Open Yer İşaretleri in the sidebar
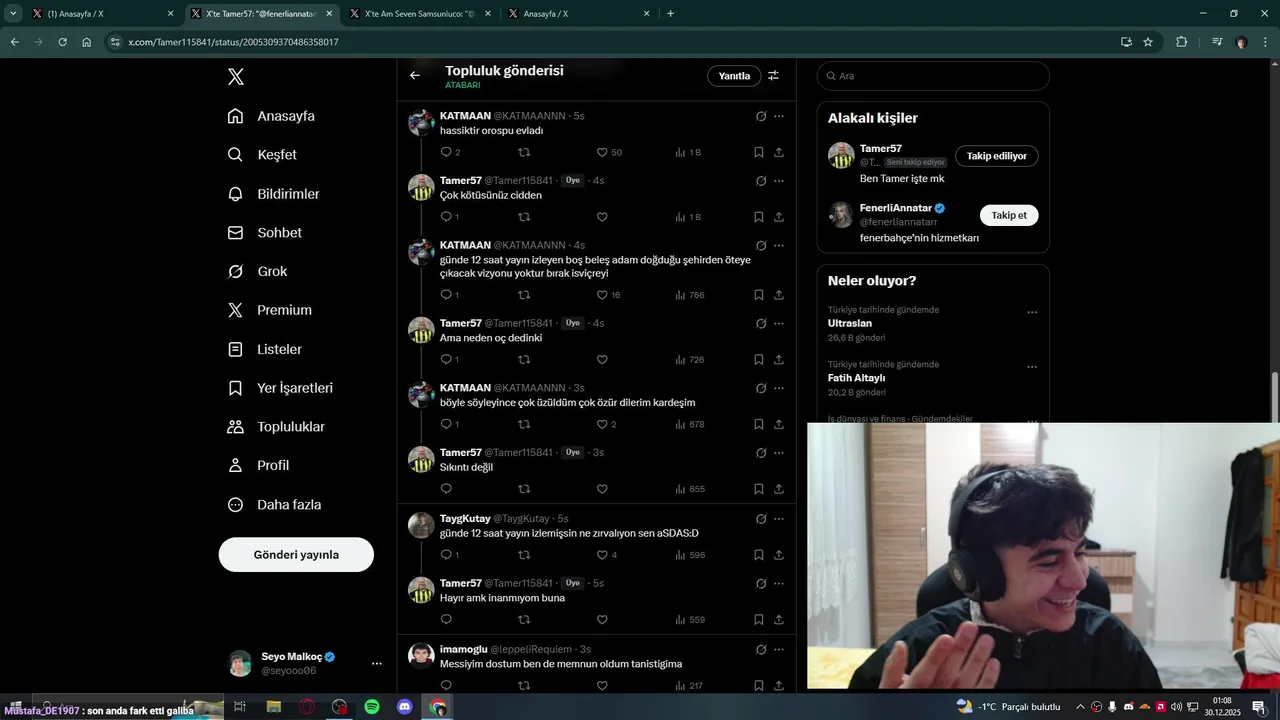Screen dimensions: 1280x720 point(280,388)
